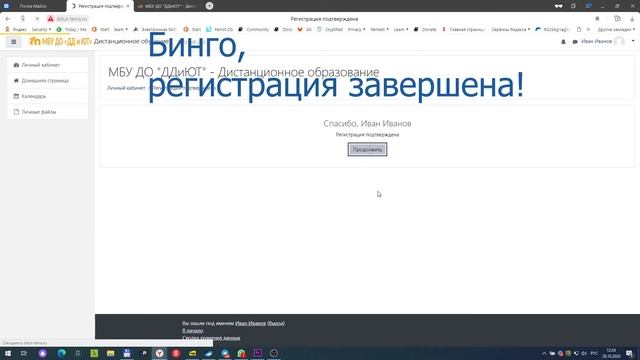Screen dimensions: 640x360
Task: Click the Иван Иванов profile avatar
Action: point(619,41)
